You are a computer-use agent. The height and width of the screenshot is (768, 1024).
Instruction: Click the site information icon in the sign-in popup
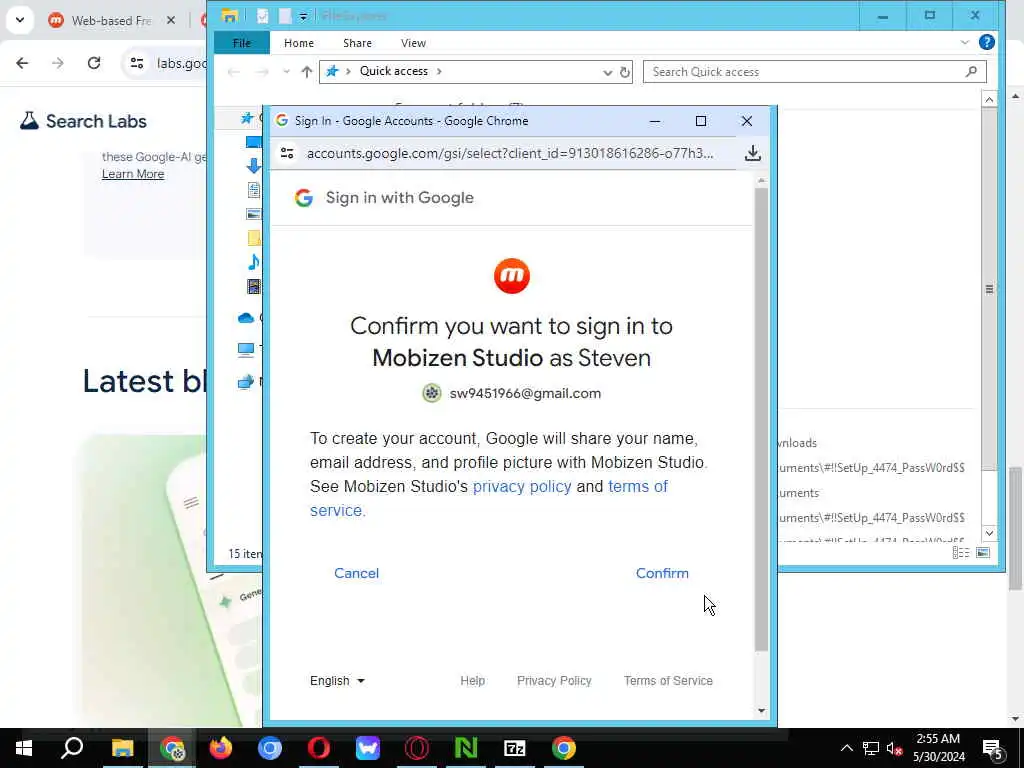pyautogui.click(x=287, y=153)
